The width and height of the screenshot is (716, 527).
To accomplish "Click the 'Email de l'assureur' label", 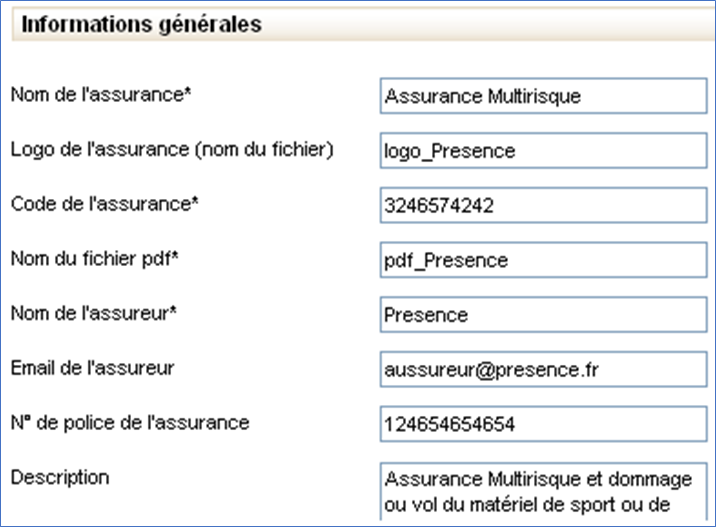I will pos(92,368).
